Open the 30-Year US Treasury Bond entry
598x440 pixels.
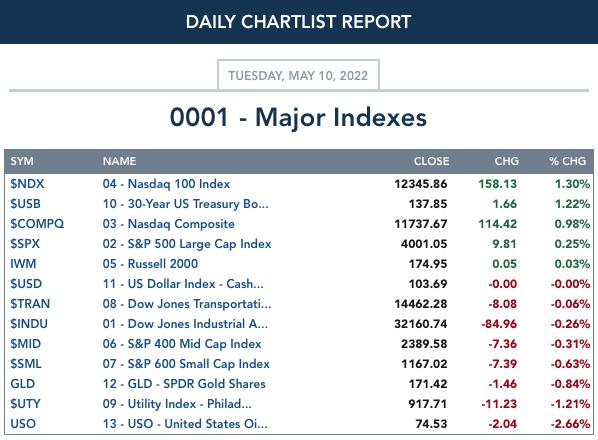click(185, 204)
